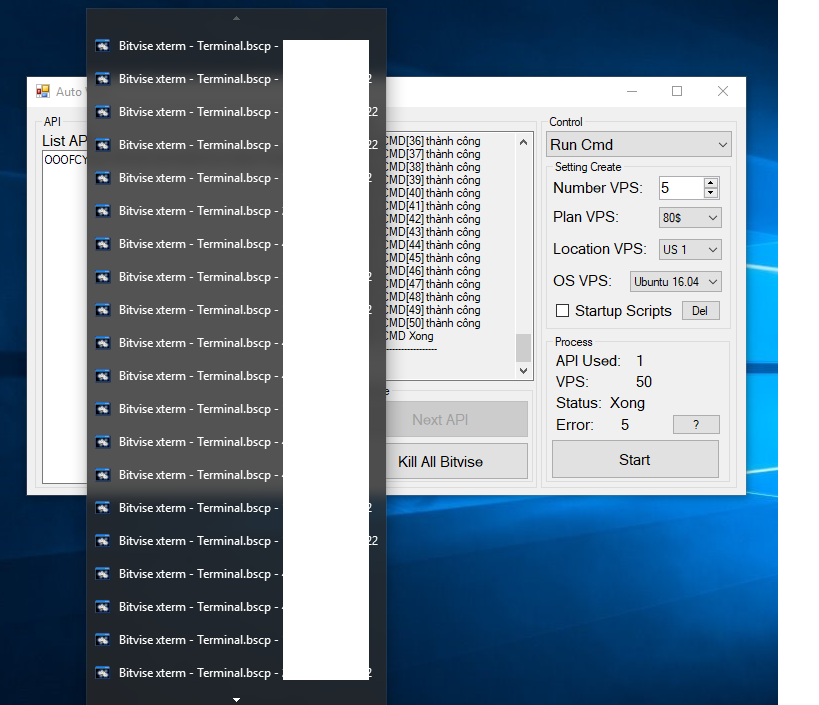Expand the Plan VPS 80$ dropdown

[x=690, y=218]
